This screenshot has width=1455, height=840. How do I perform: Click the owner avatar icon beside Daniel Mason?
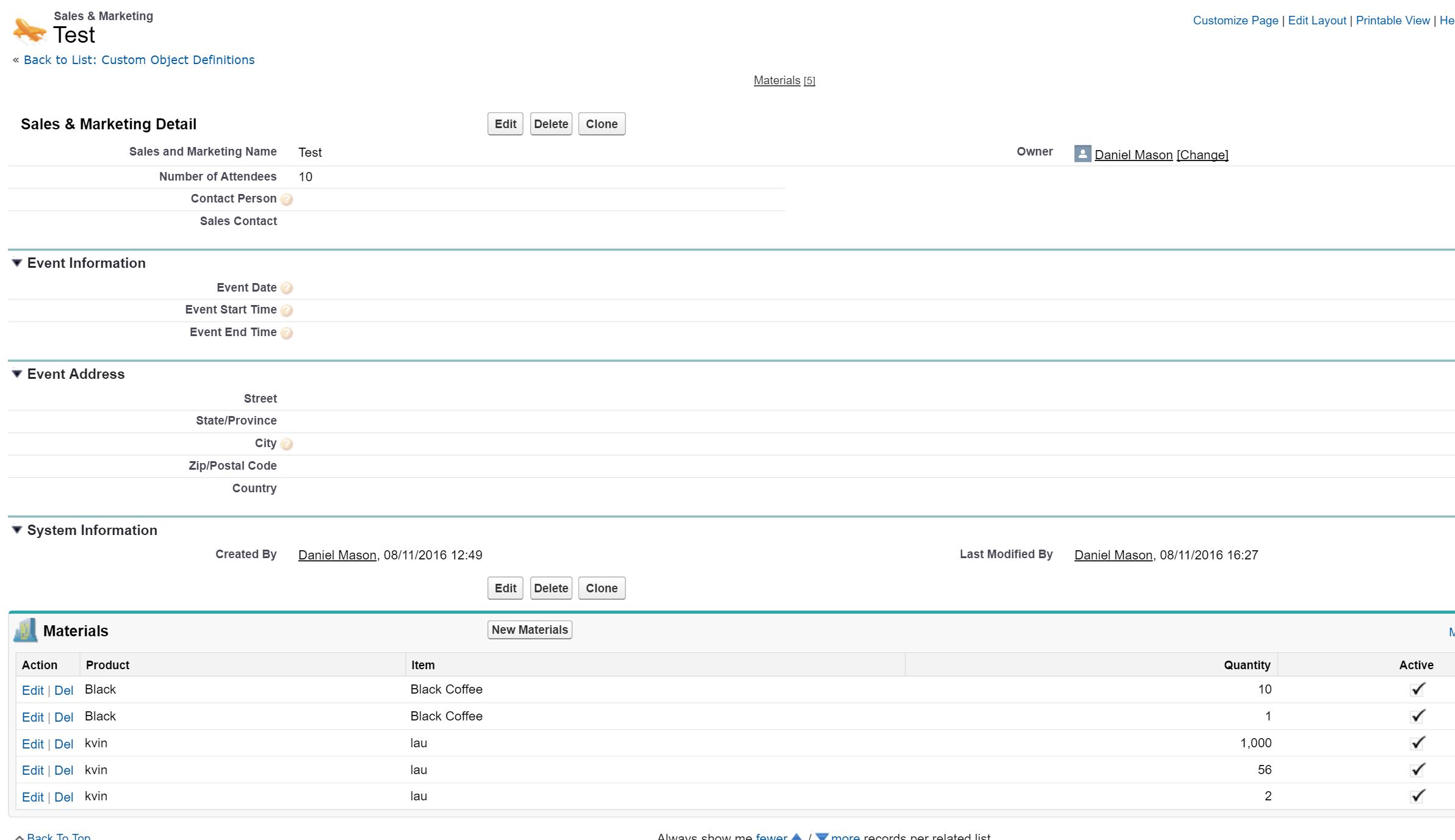(1082, 154)
